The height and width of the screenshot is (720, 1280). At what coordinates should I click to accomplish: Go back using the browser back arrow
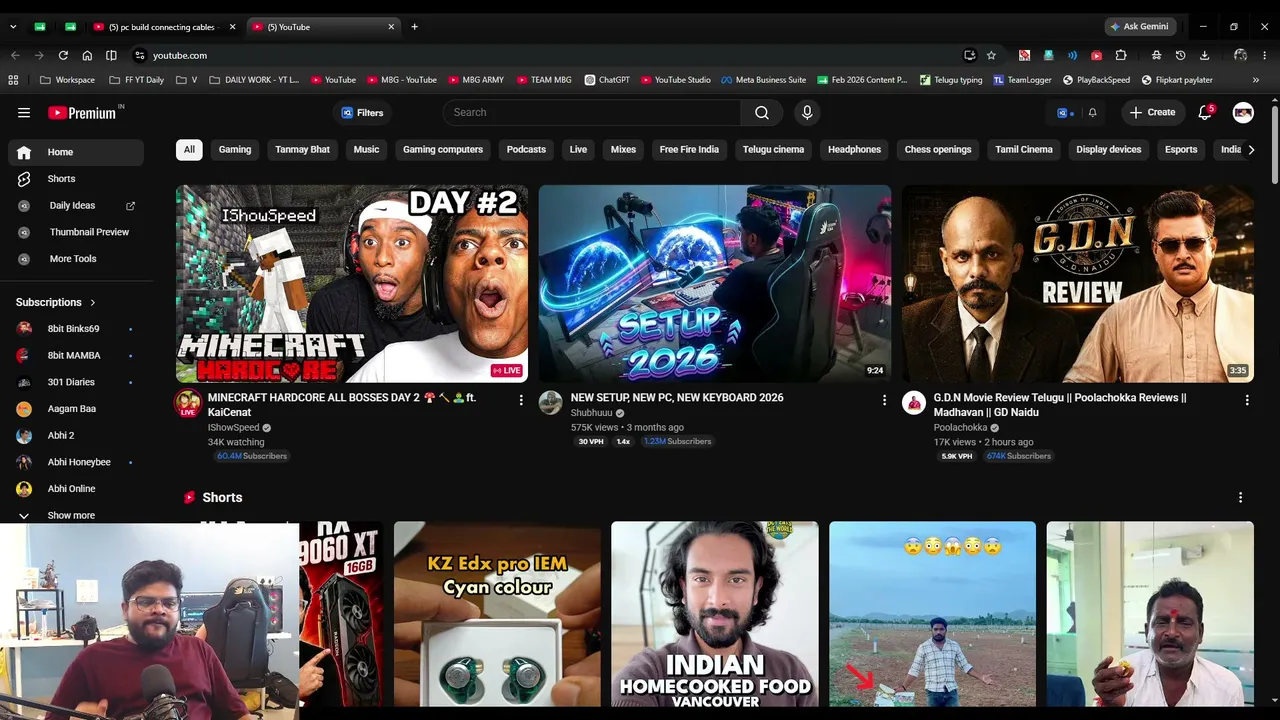[15, 55]
